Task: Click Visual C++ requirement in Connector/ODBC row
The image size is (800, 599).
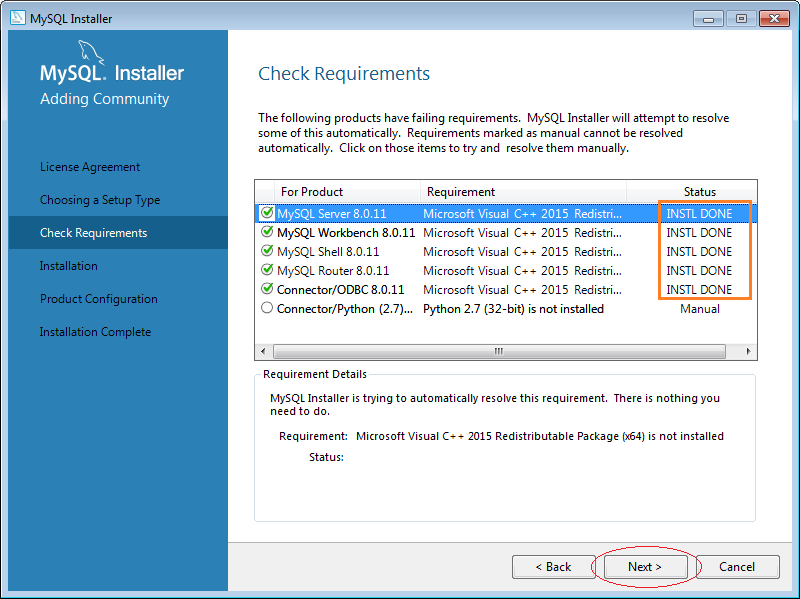Action: pyautogui.click(x=522, y=290)
